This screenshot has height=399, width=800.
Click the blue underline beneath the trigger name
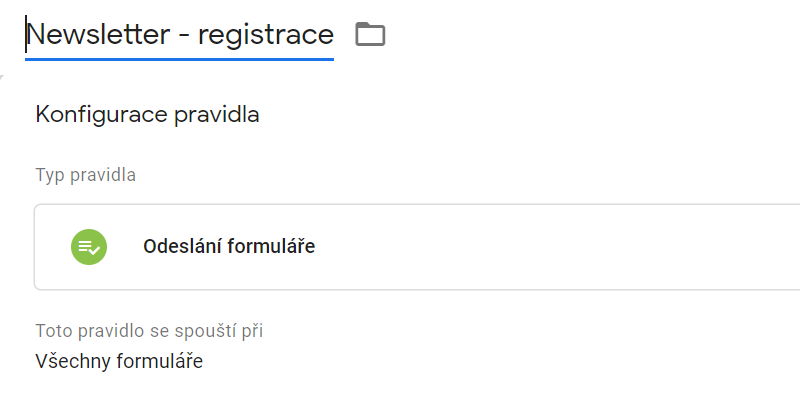click(x=180, y=59)
